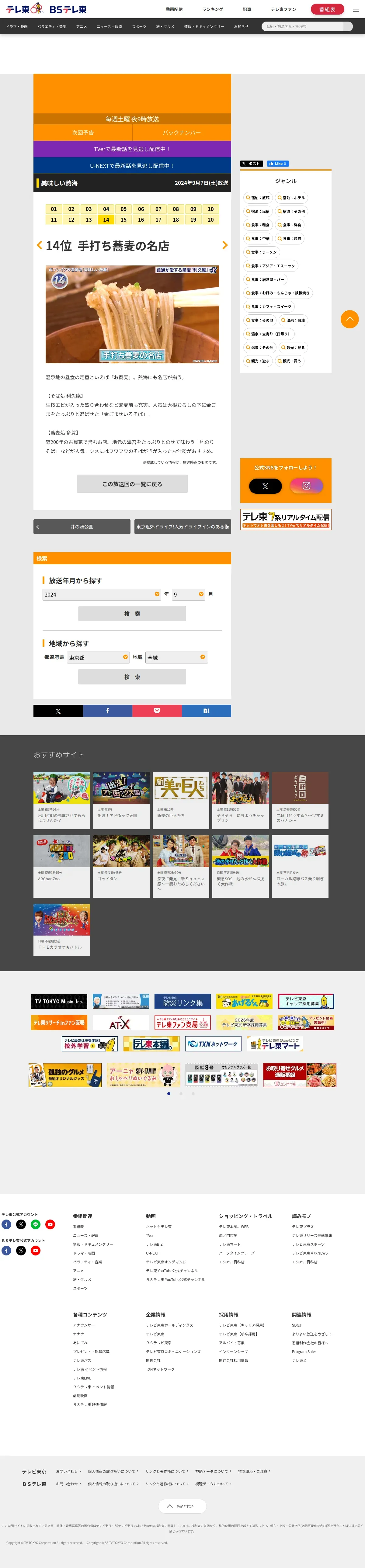Click the バックナンバー orange tab
The image size is (365, 1568).
click(x=182, y=132)
